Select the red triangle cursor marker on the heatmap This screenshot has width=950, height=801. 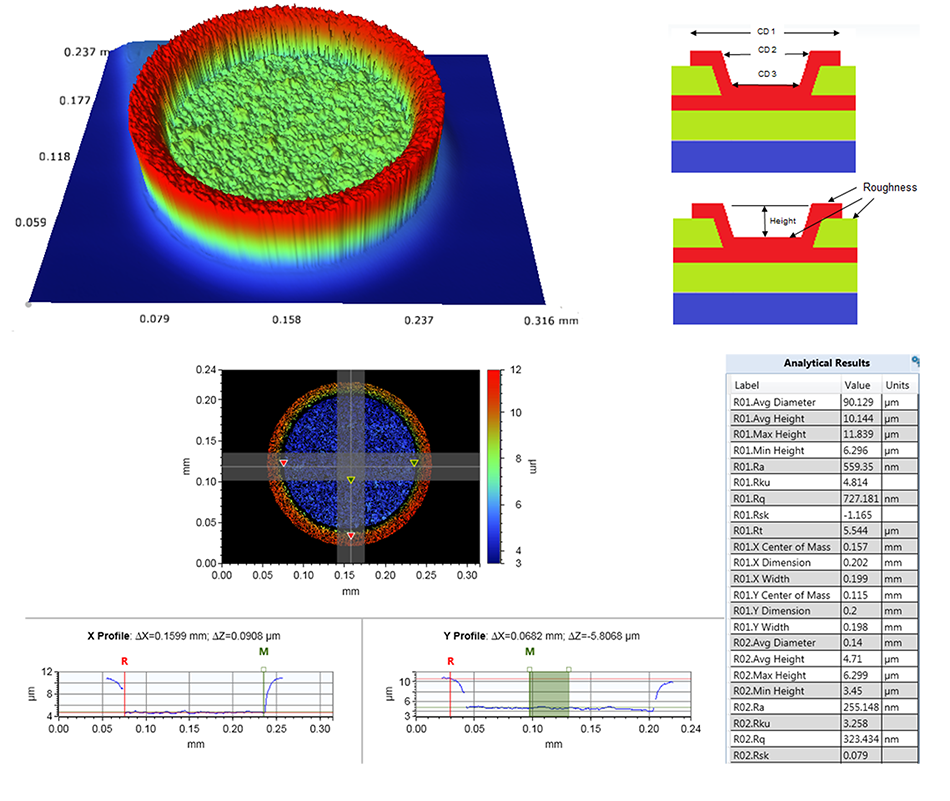tap(283, 463)
